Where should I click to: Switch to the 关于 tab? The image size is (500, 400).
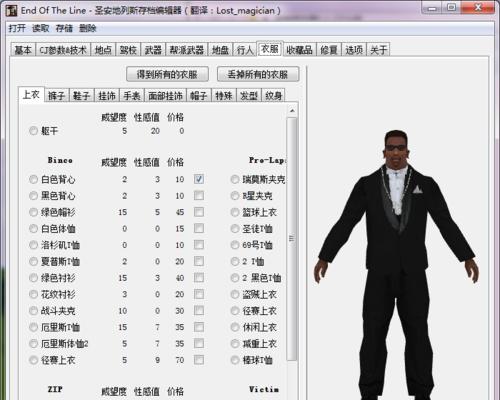(378, 50)
